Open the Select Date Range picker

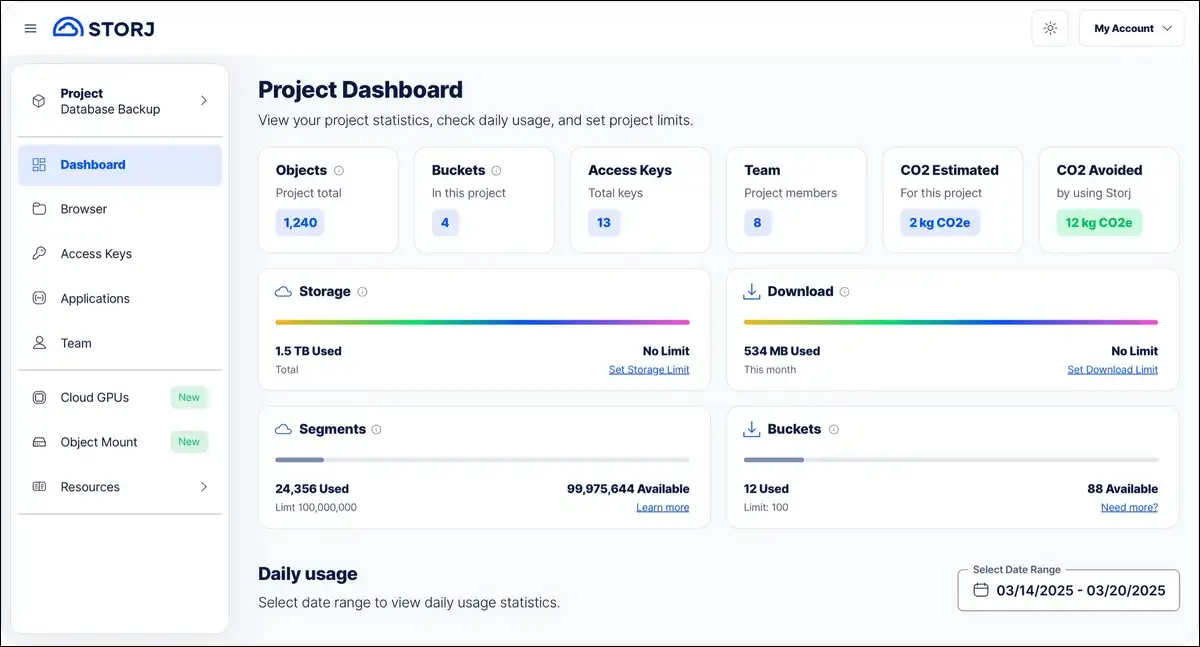coord(1068,590)
